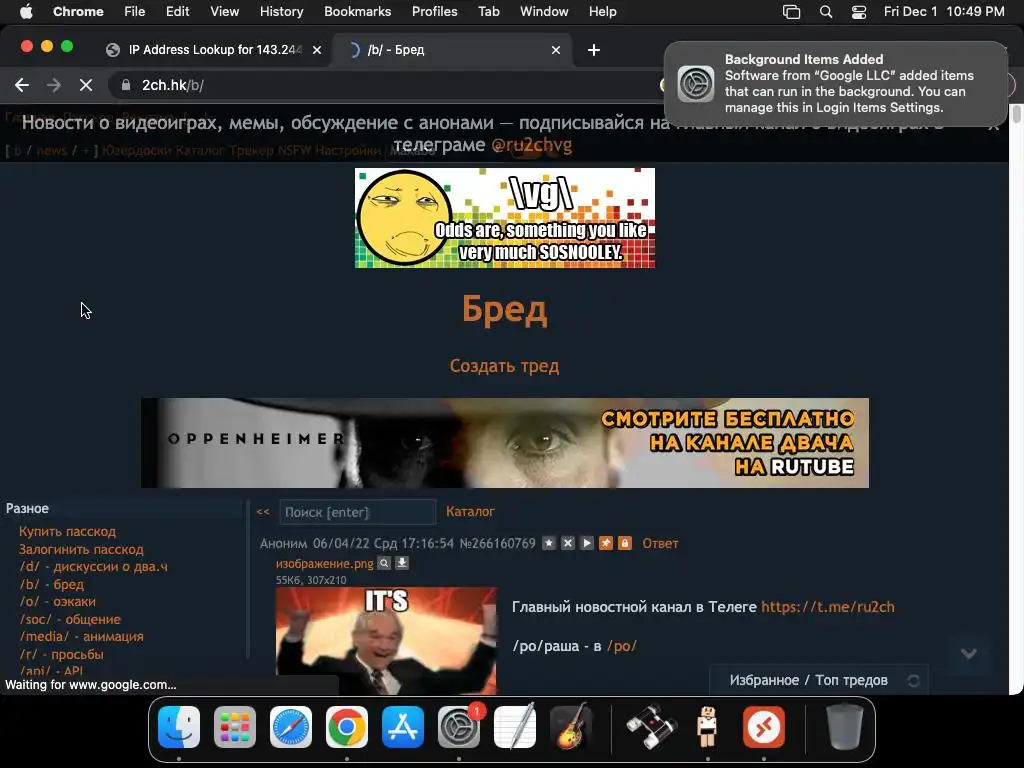Click the date and time in menu bar
The image size is (1024, 768).
pyautogui.click(x=944, y=12)
